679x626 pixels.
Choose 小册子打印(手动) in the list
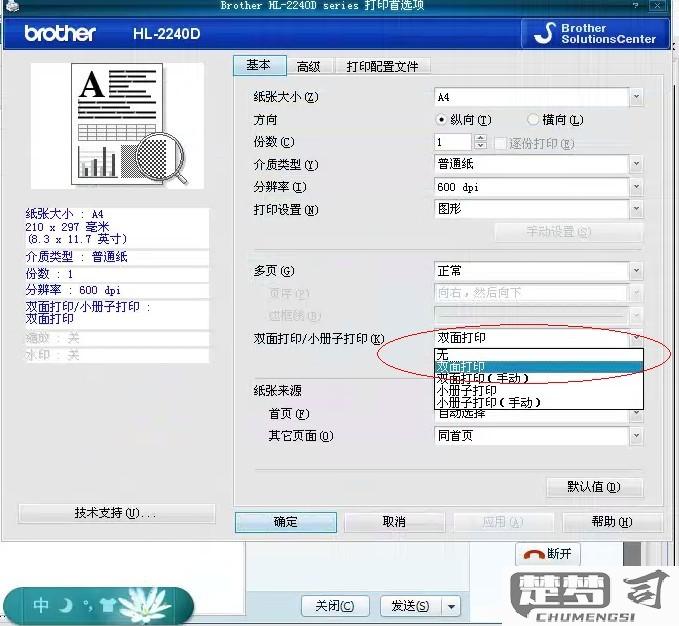coord(539,403)
